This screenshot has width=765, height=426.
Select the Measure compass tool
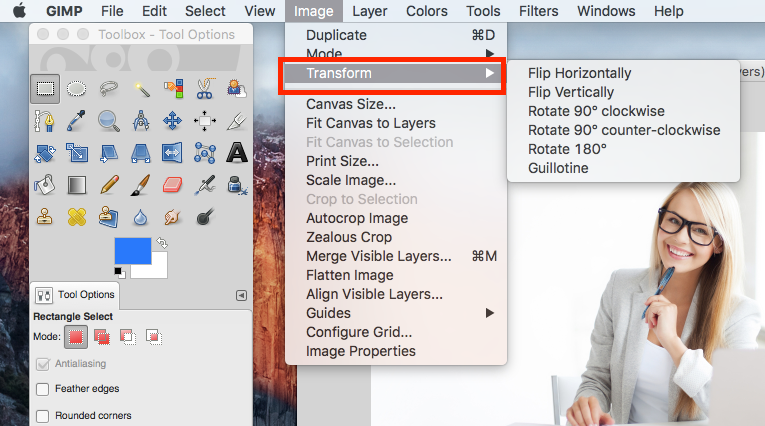click(x=141, y=121)
